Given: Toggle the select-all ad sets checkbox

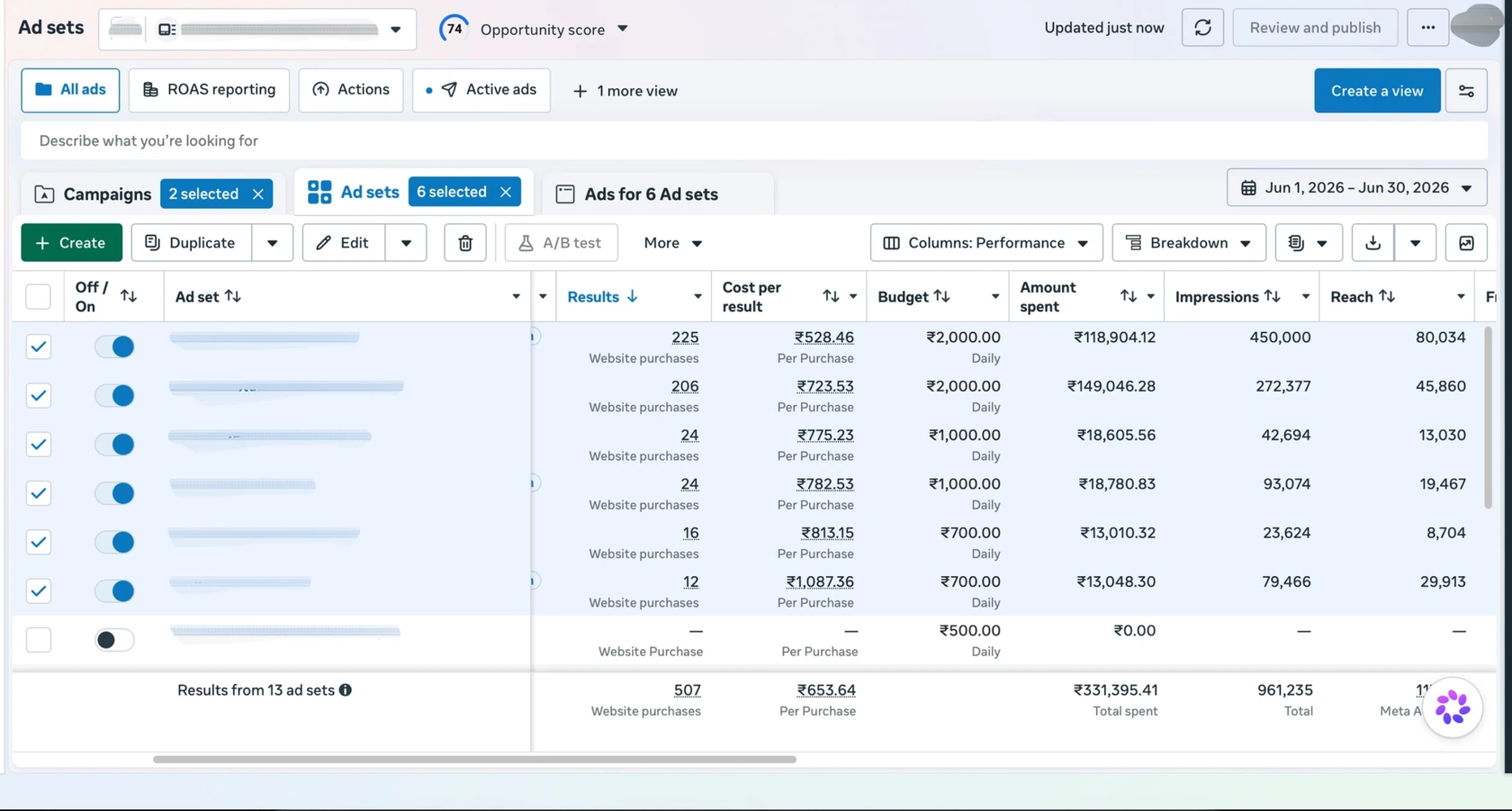Looking at the screenshot, I should 39,297.
